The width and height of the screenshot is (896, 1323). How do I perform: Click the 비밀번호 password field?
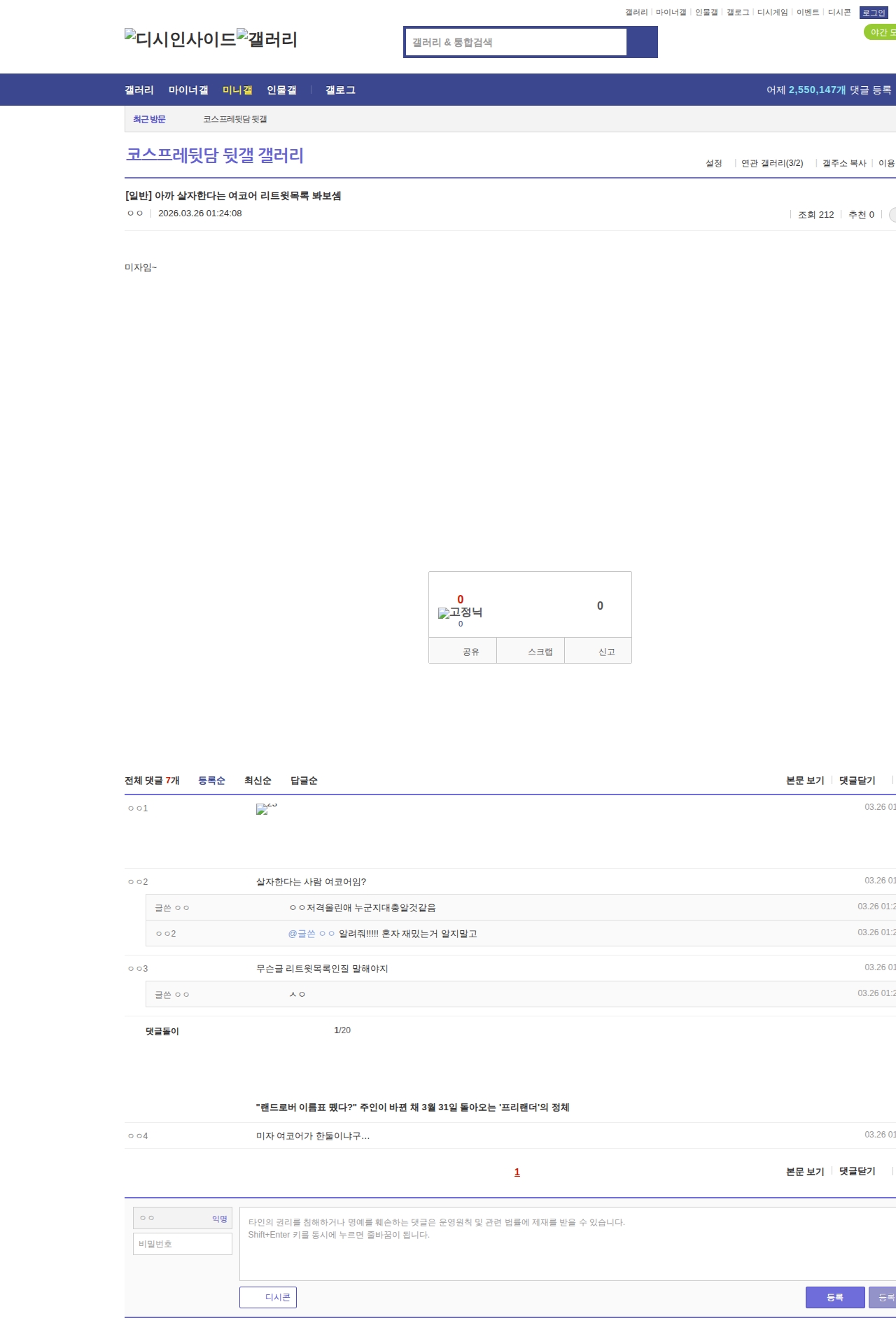click(x=183, y=1244)
